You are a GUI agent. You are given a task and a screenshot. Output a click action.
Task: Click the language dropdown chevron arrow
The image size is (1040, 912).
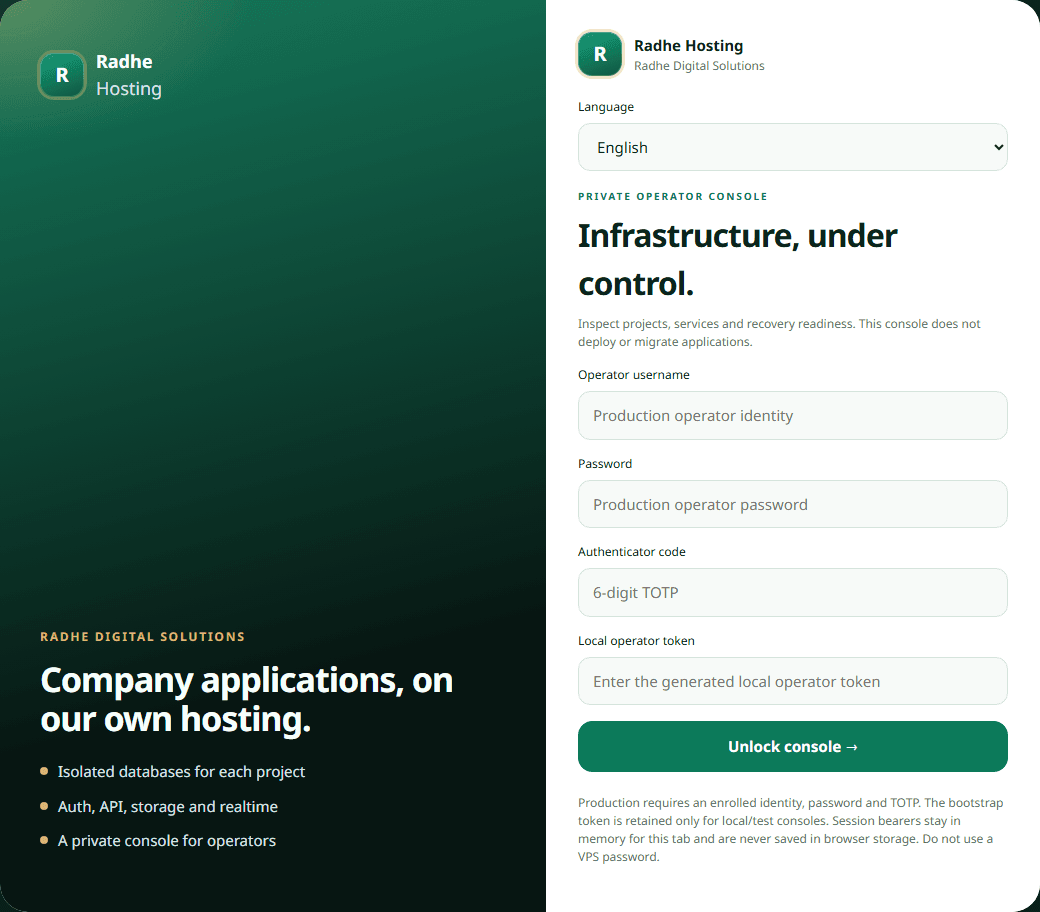998,147
